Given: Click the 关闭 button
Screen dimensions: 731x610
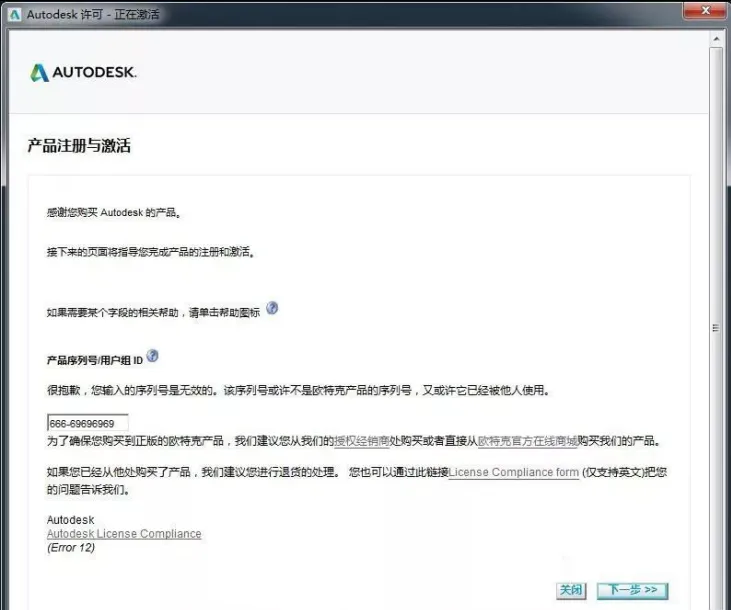Looking at the screenshot, I should 571,590.
